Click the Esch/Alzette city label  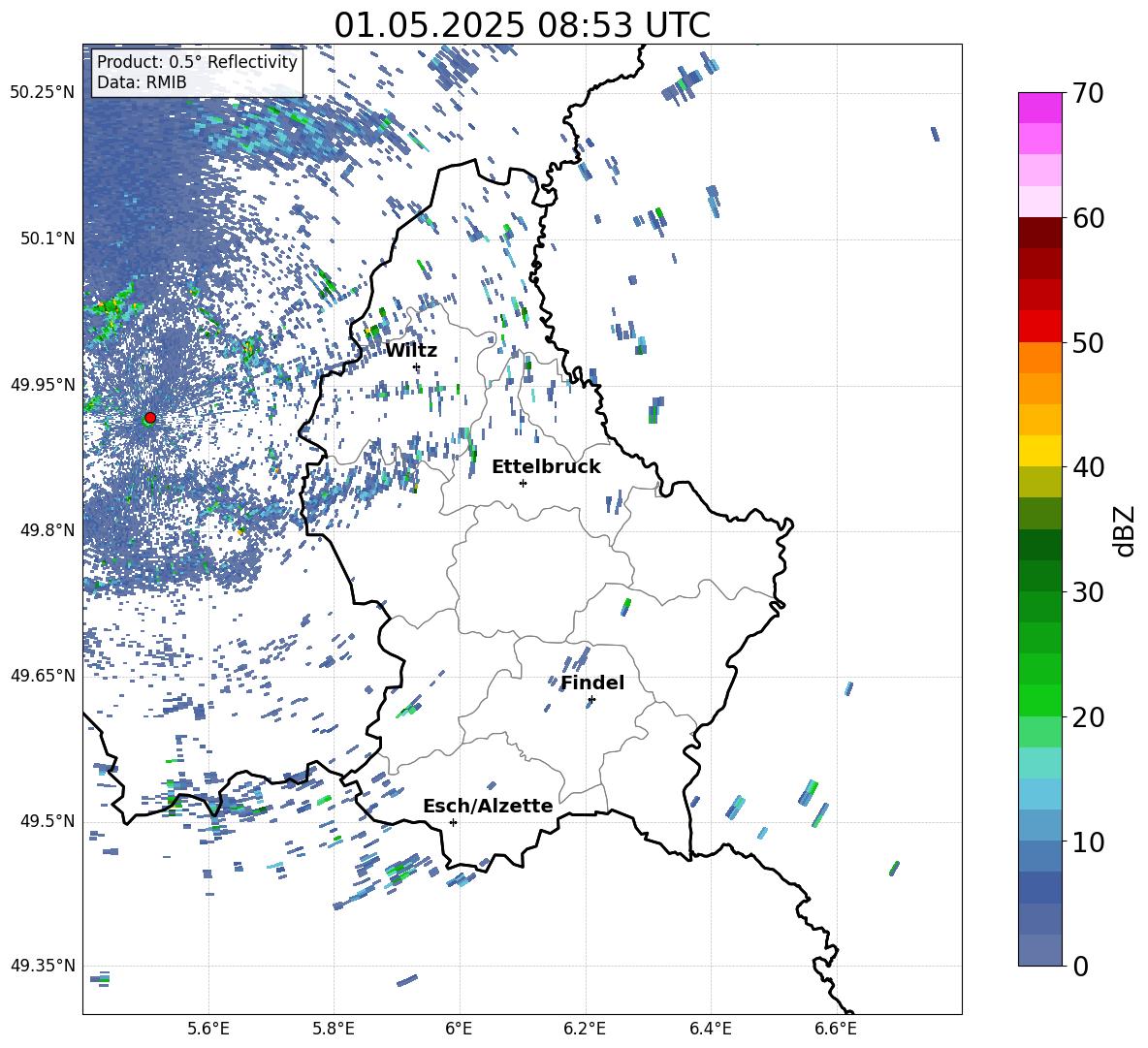pos(488,806)
